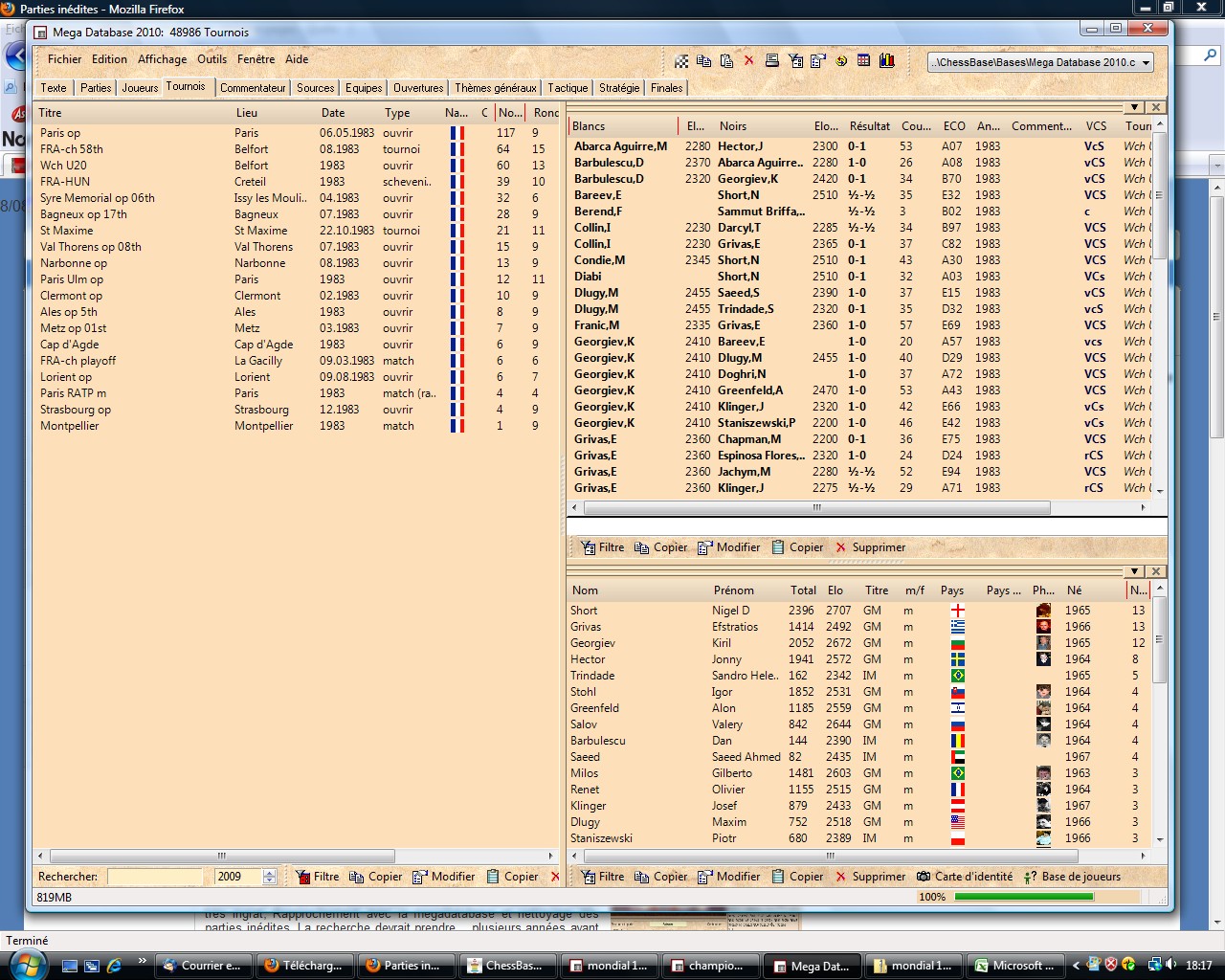Screen dimensions: 1225x980
Task: Open the Affichage menu
Action: pyautogui.click(x=163, y=59)
